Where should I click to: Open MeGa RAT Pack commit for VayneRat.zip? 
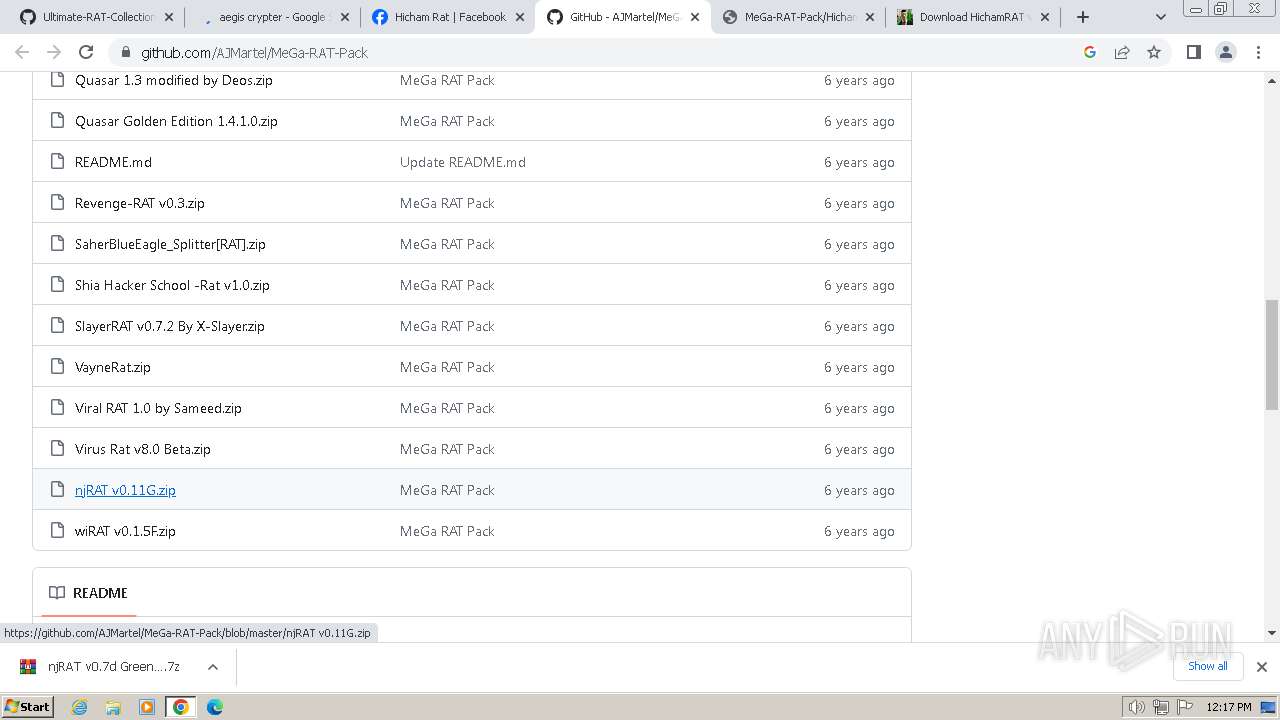447,367
